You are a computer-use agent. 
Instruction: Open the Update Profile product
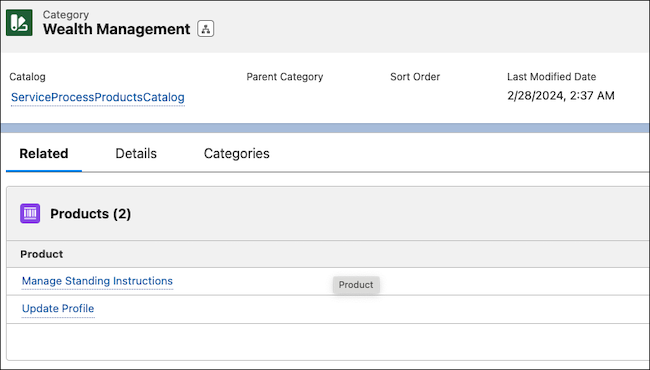click(58, 309)
